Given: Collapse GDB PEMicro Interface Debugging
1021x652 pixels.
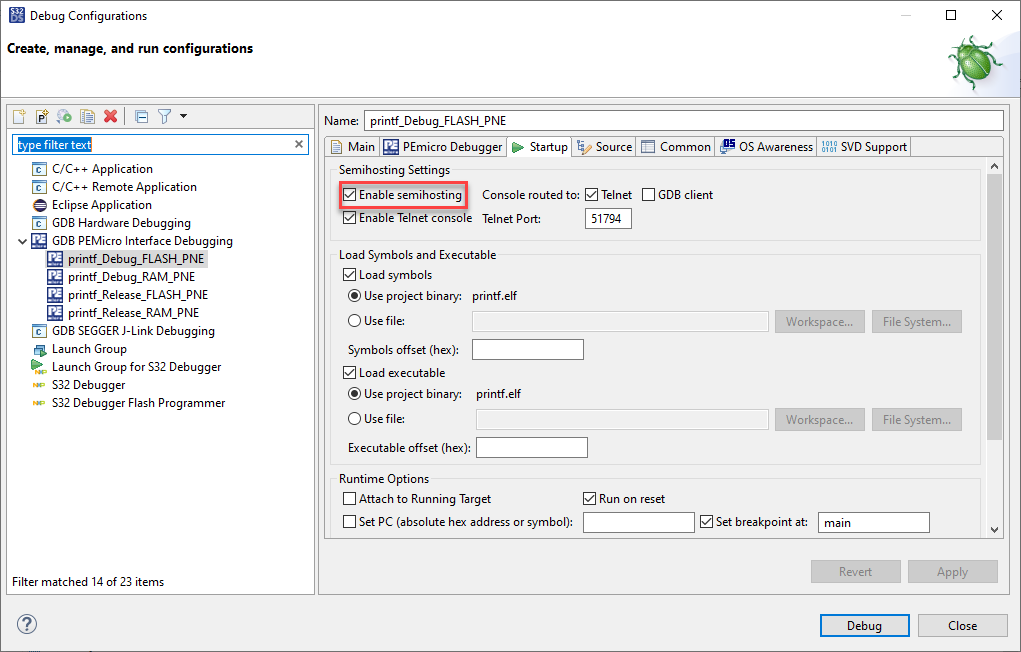Looking at the screenshot, I should 23,240.
